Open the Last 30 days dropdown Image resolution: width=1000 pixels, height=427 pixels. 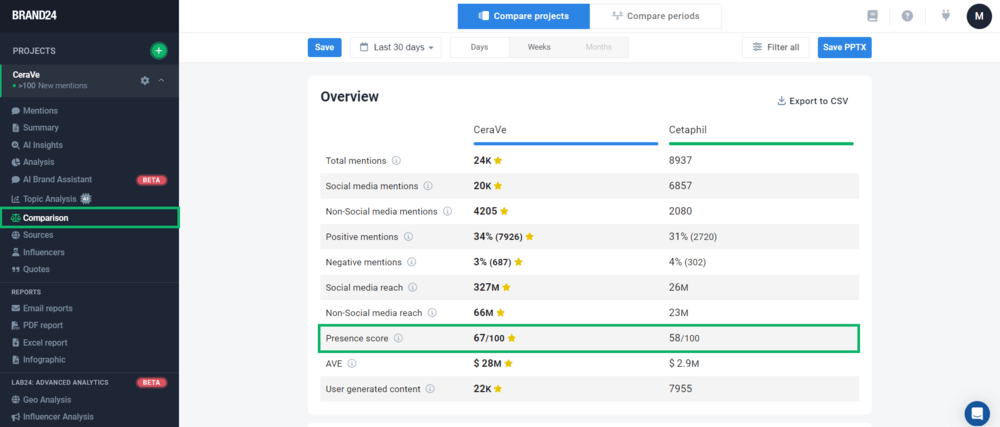pyautogui.click(x=395, y=47)
